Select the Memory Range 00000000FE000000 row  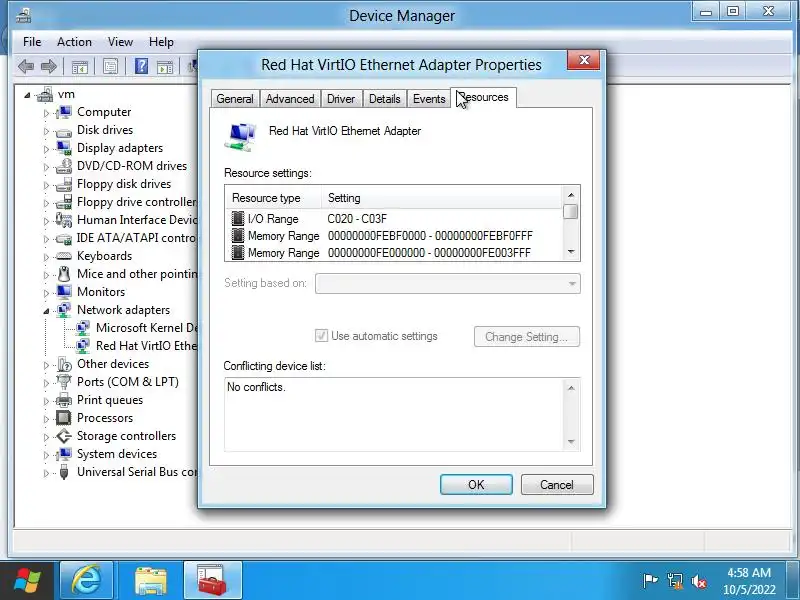click(394, 253)
